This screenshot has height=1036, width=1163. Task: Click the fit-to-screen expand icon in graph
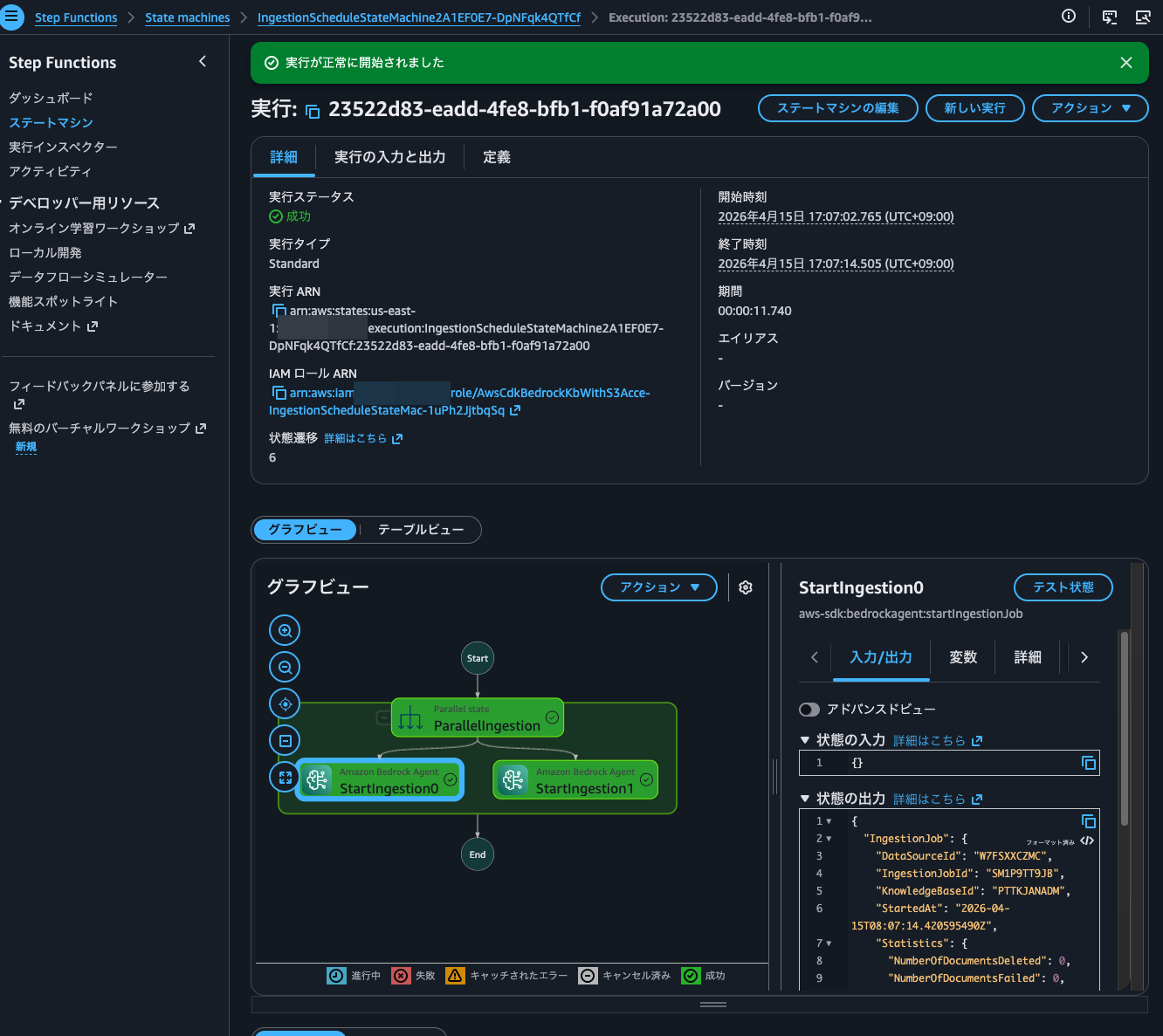pos(285,777)
